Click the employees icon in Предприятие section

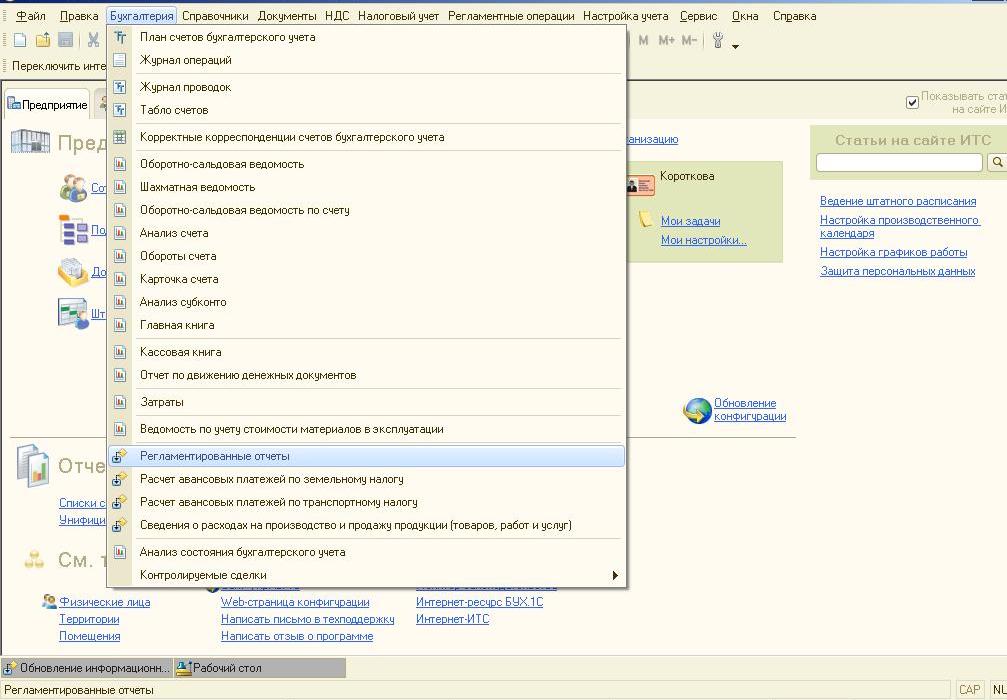click(x=73, y=187)
